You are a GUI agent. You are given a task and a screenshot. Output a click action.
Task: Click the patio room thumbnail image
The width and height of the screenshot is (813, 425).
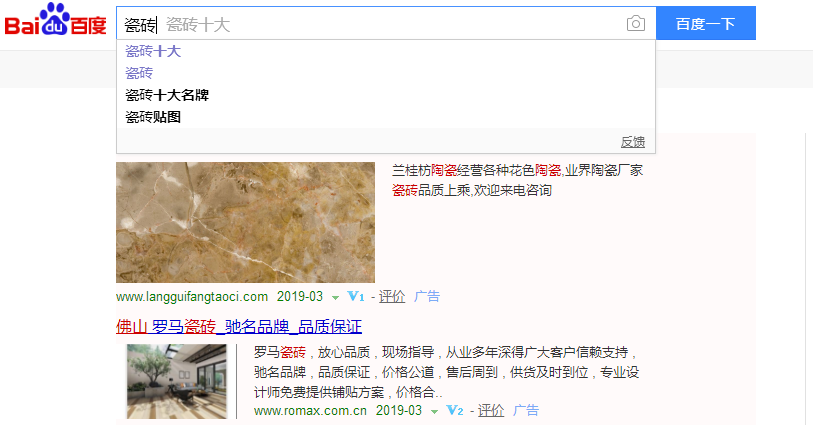pyautogui.click(x=177, y=381)
